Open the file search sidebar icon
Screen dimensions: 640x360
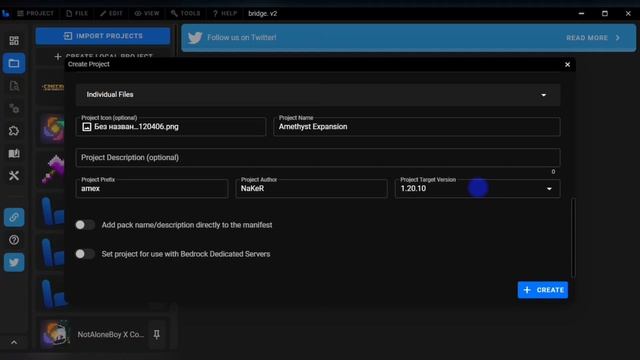pos(14,86)
